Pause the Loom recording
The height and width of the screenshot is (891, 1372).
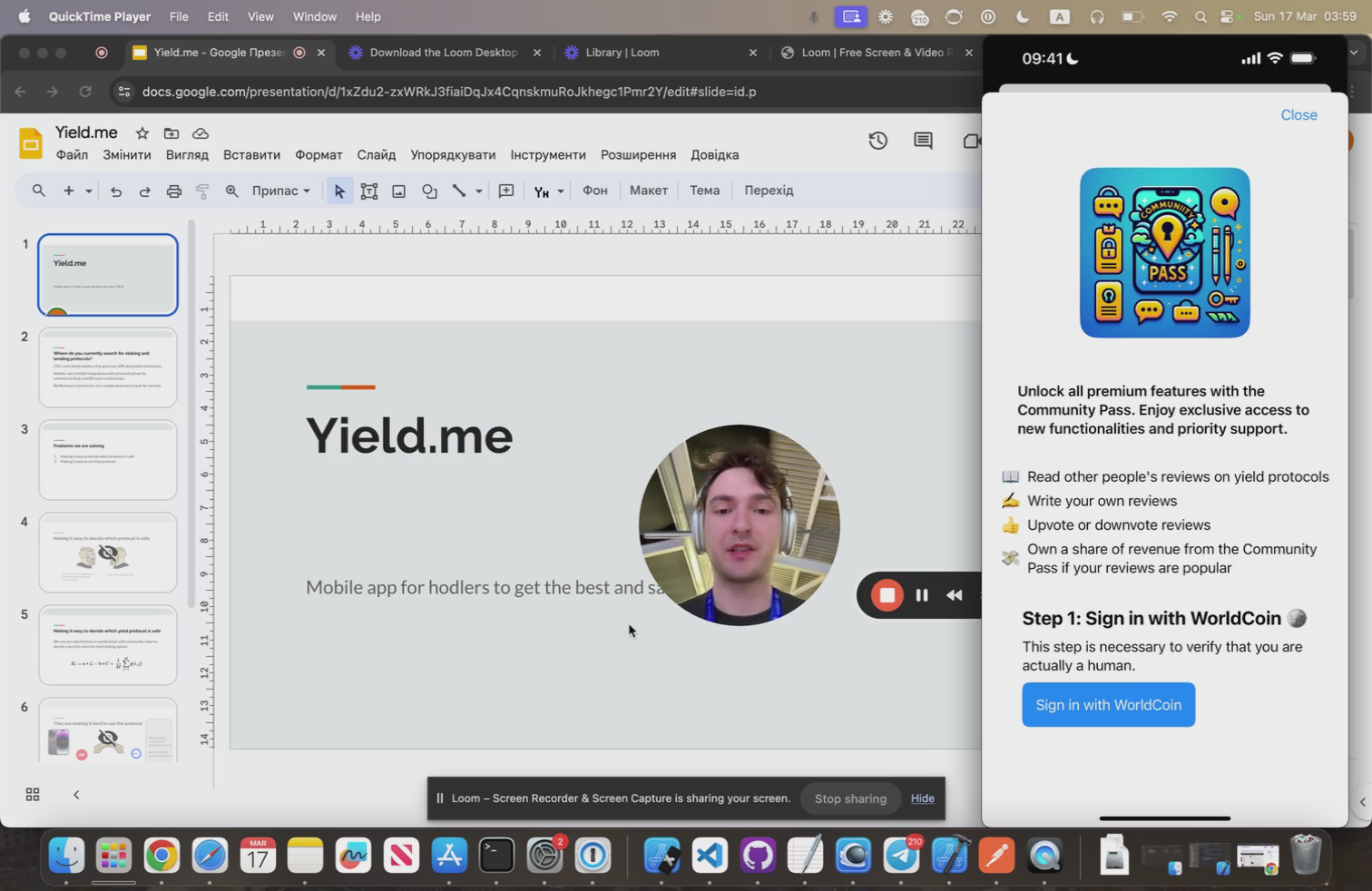(x=922, y=595)
